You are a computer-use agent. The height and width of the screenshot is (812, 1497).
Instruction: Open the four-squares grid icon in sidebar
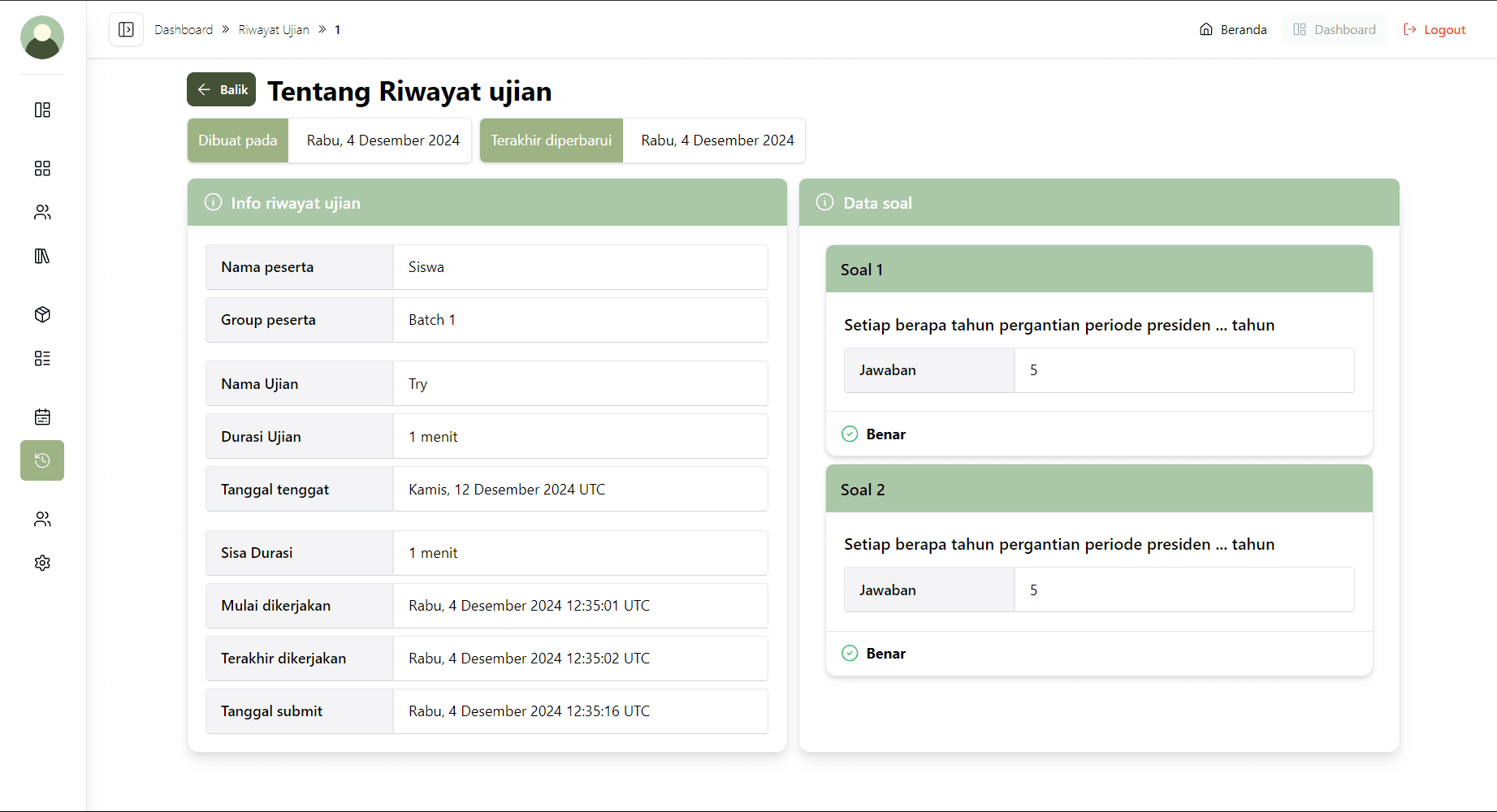[x=42, y=168]
